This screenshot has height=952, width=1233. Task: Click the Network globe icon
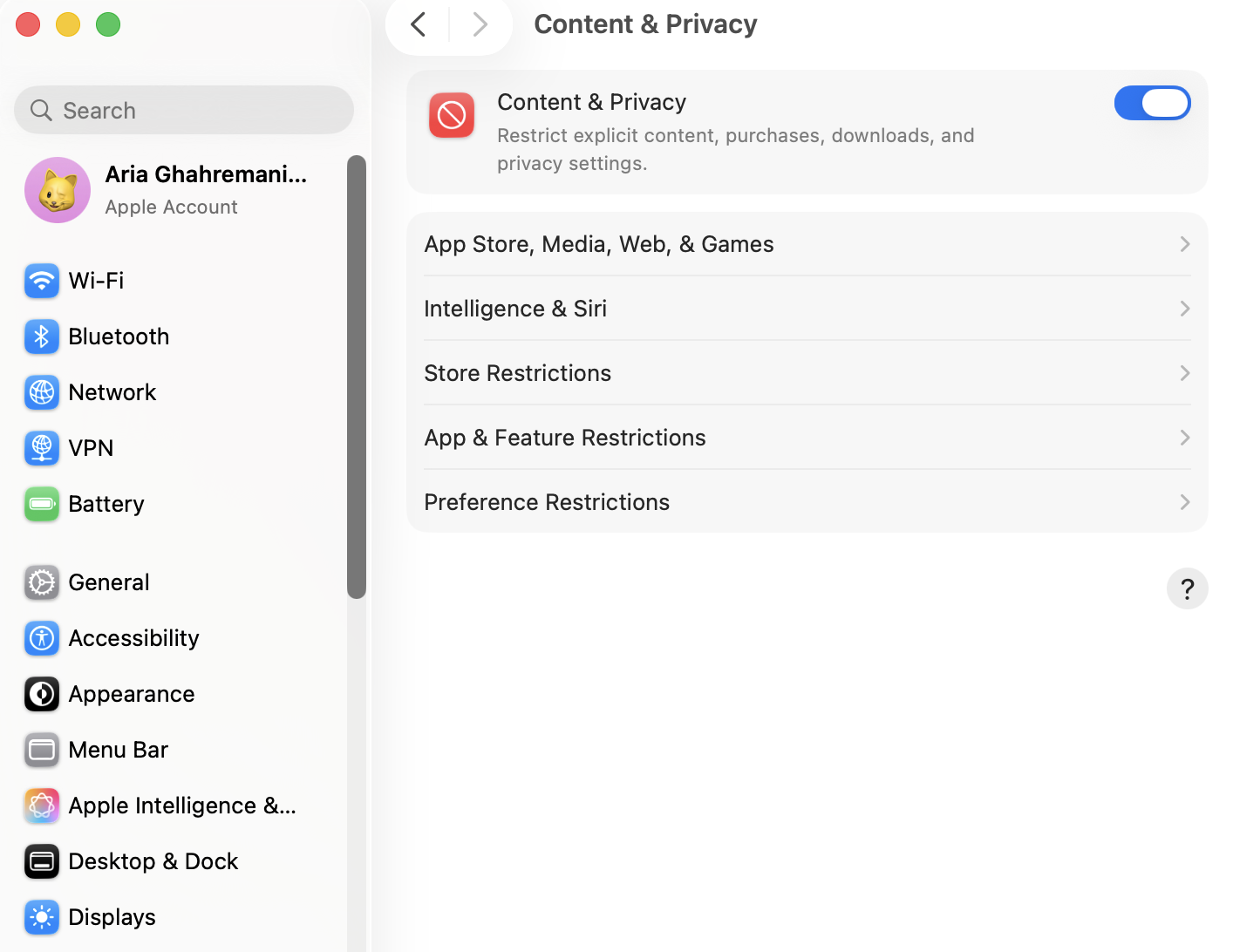[x=42, y=392]
